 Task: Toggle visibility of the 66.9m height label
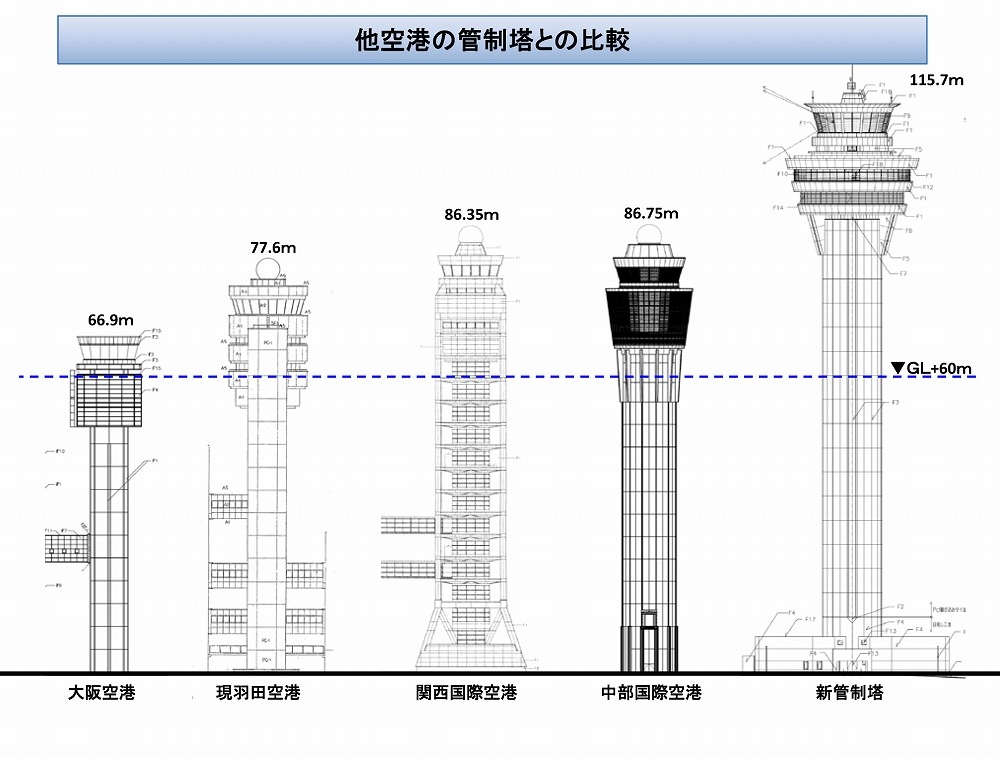pyautogui.click(x=110, y=322)
